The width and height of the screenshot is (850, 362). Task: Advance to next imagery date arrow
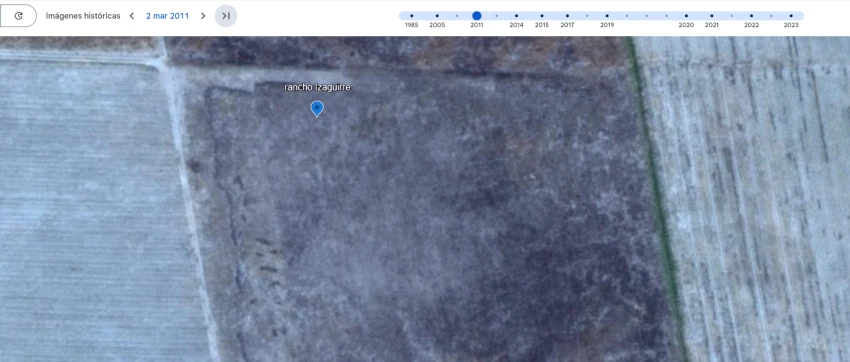203,16
